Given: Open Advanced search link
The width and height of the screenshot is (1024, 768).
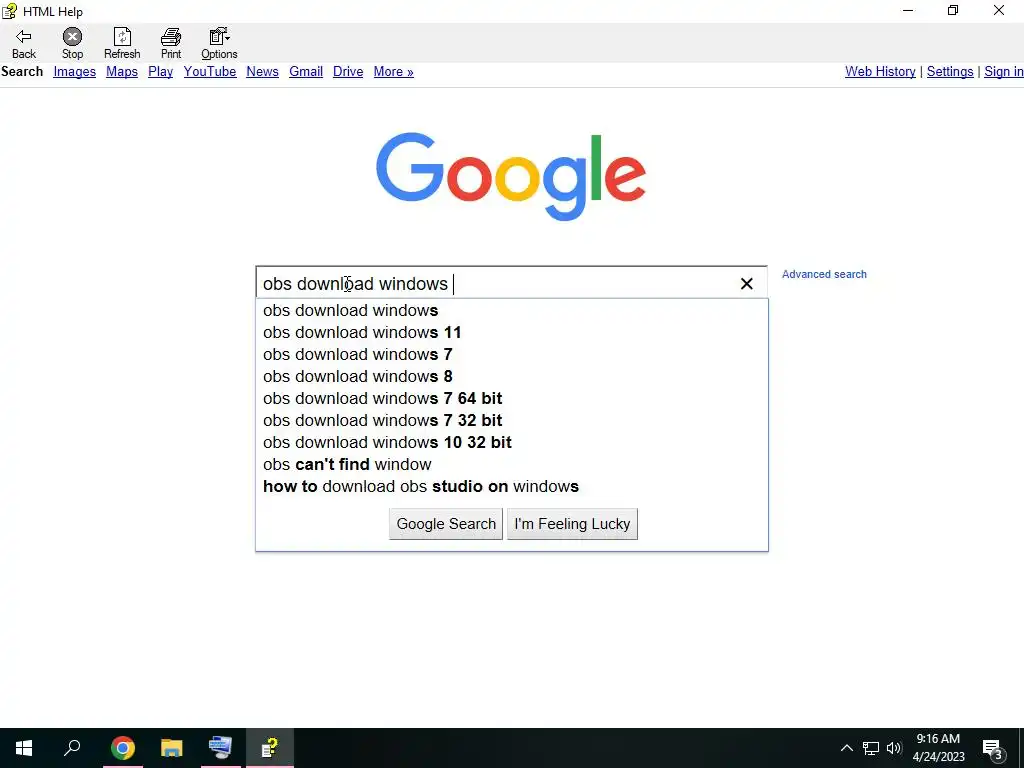Looking at the screenshot, I should pos(824,274).
